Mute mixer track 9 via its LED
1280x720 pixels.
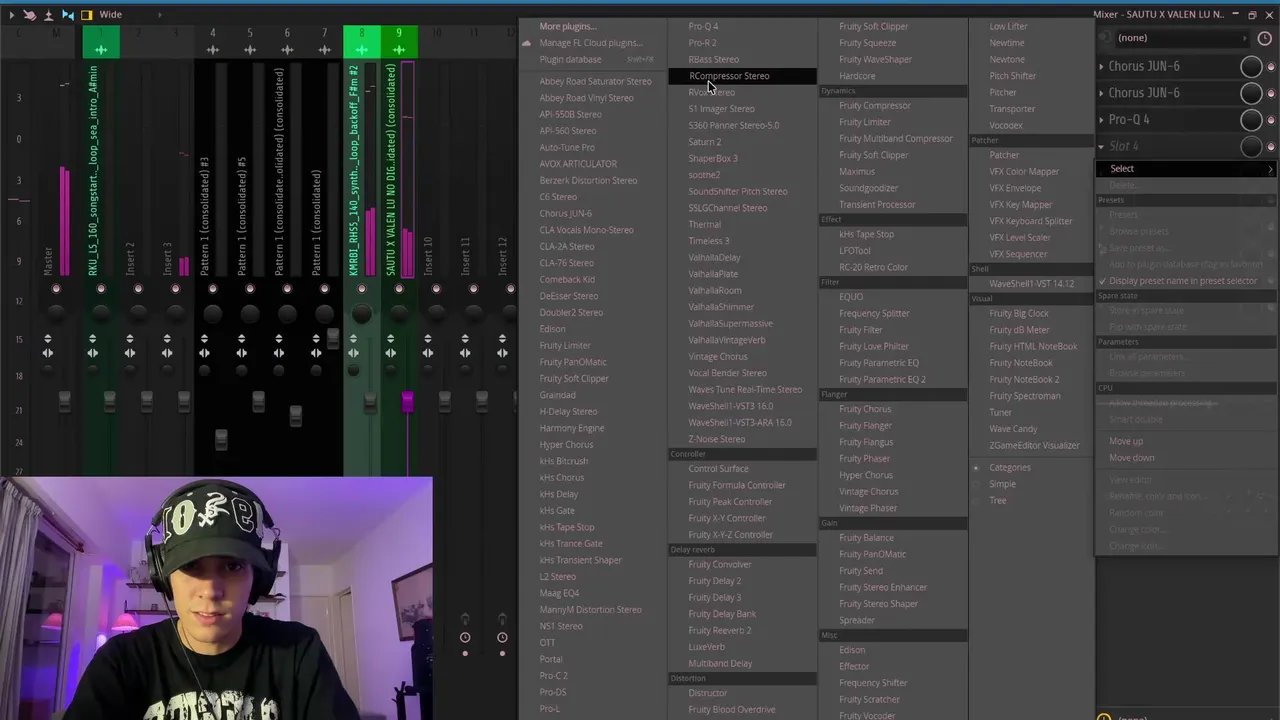pyautogui.click(x=399, y=289)
